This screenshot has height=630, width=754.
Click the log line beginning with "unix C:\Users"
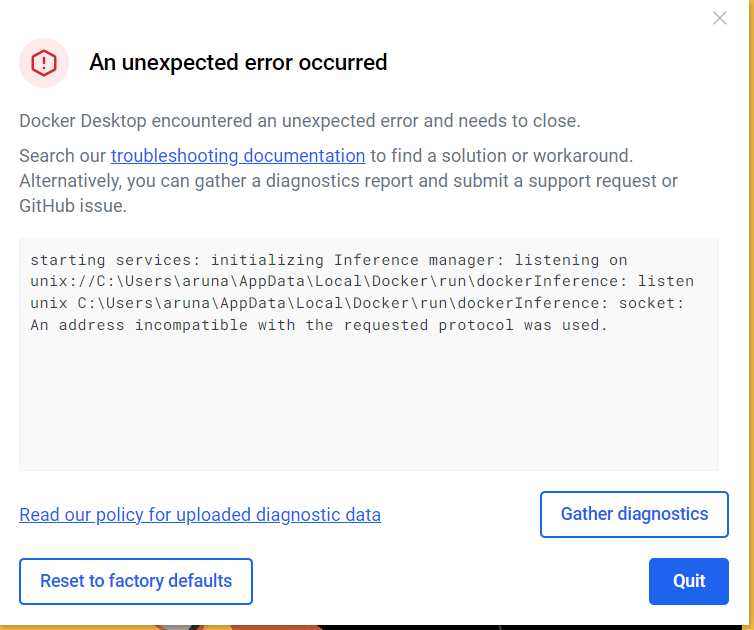point(357,303)
